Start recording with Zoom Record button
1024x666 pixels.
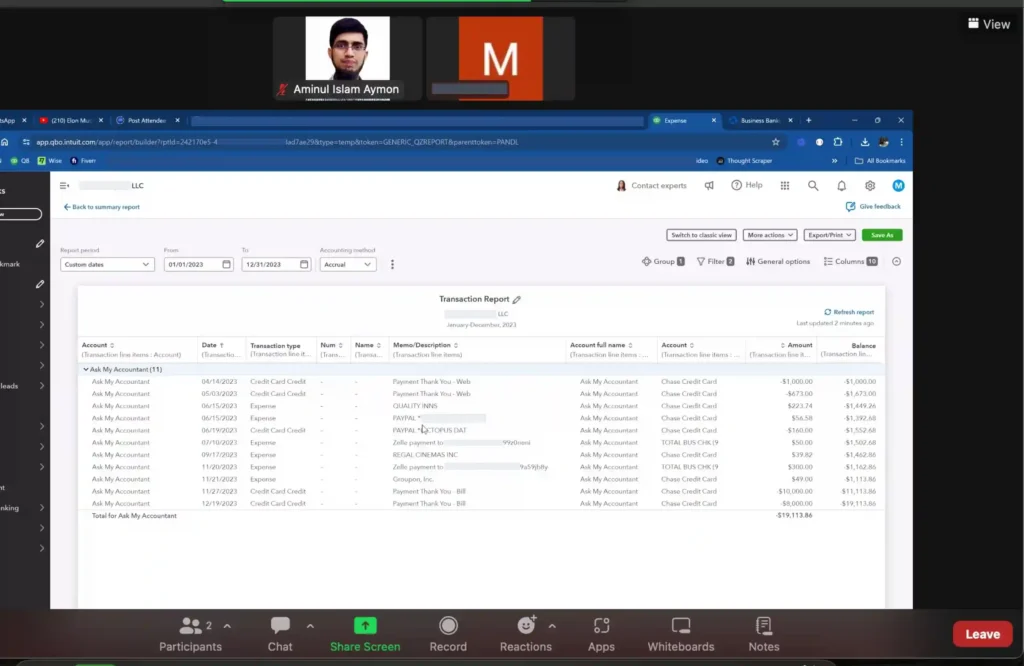[x=448, y=626]
